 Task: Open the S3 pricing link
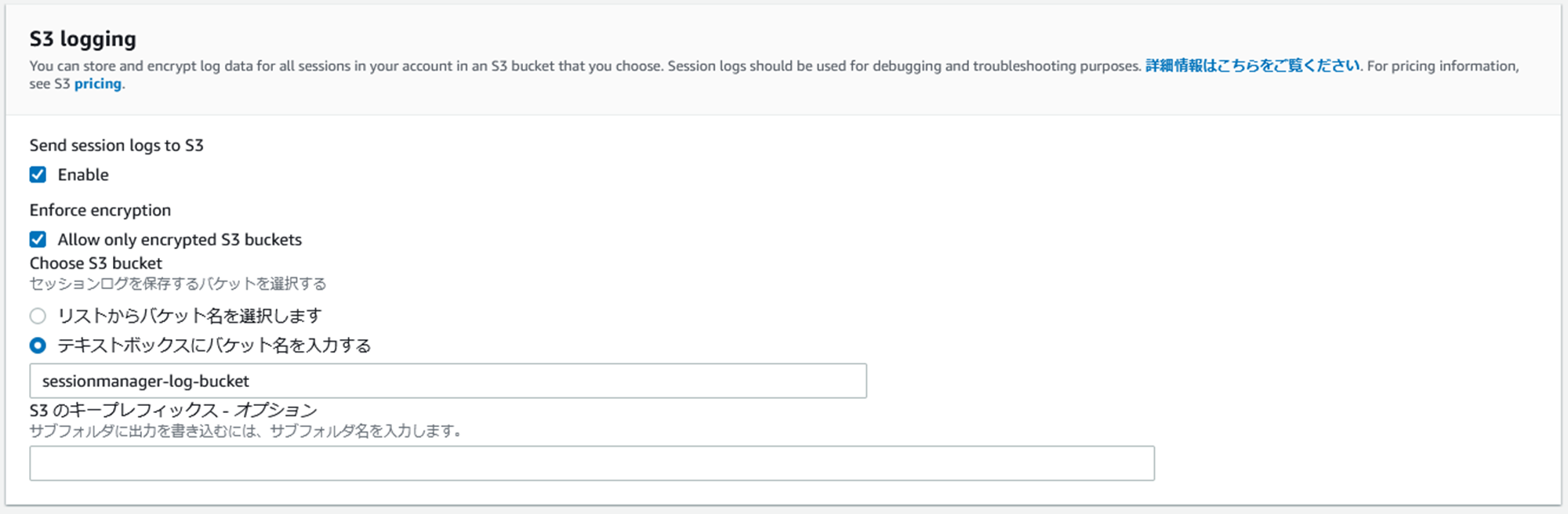98,84
